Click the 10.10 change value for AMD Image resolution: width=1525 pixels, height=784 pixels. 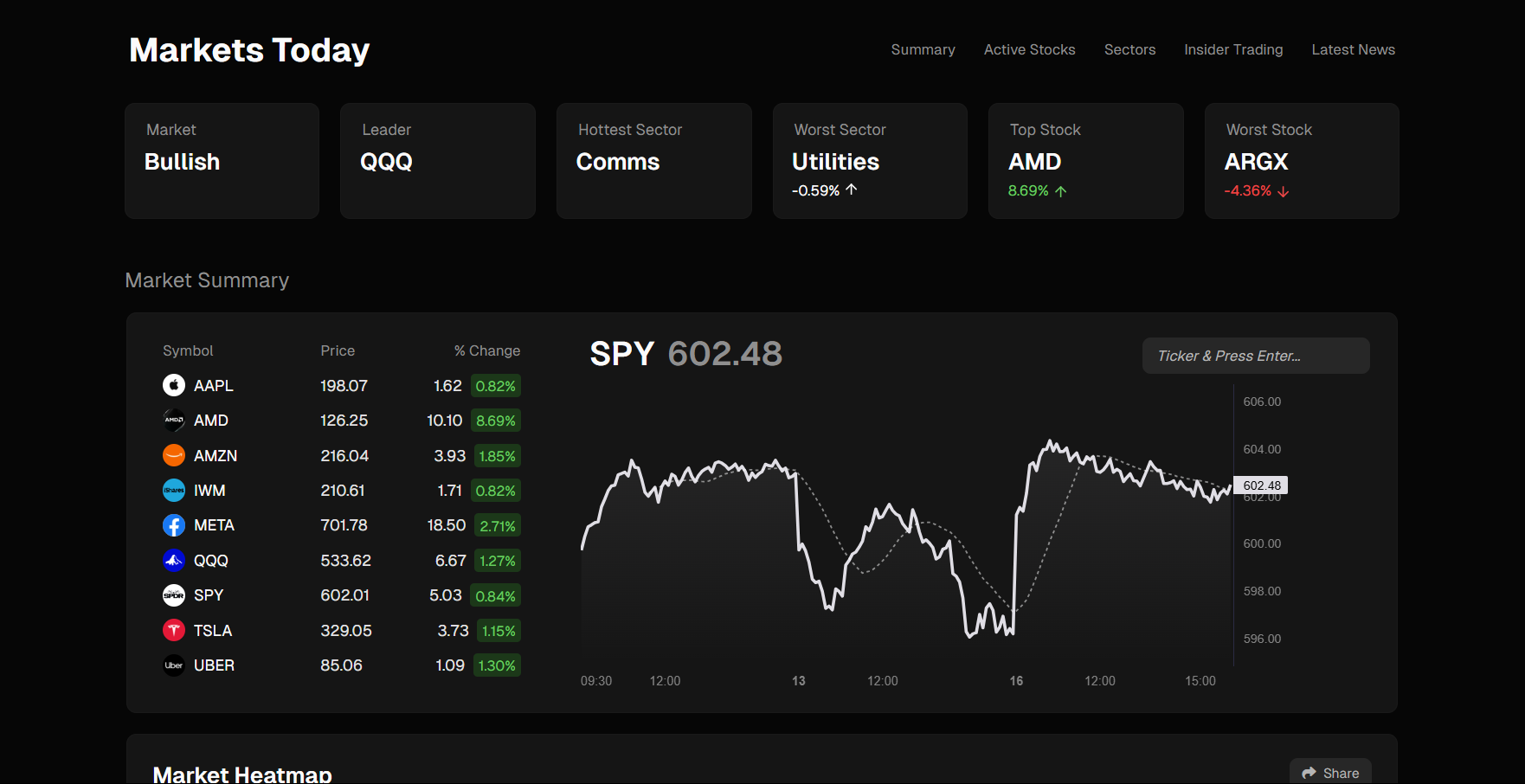click(x=444, y=421)
